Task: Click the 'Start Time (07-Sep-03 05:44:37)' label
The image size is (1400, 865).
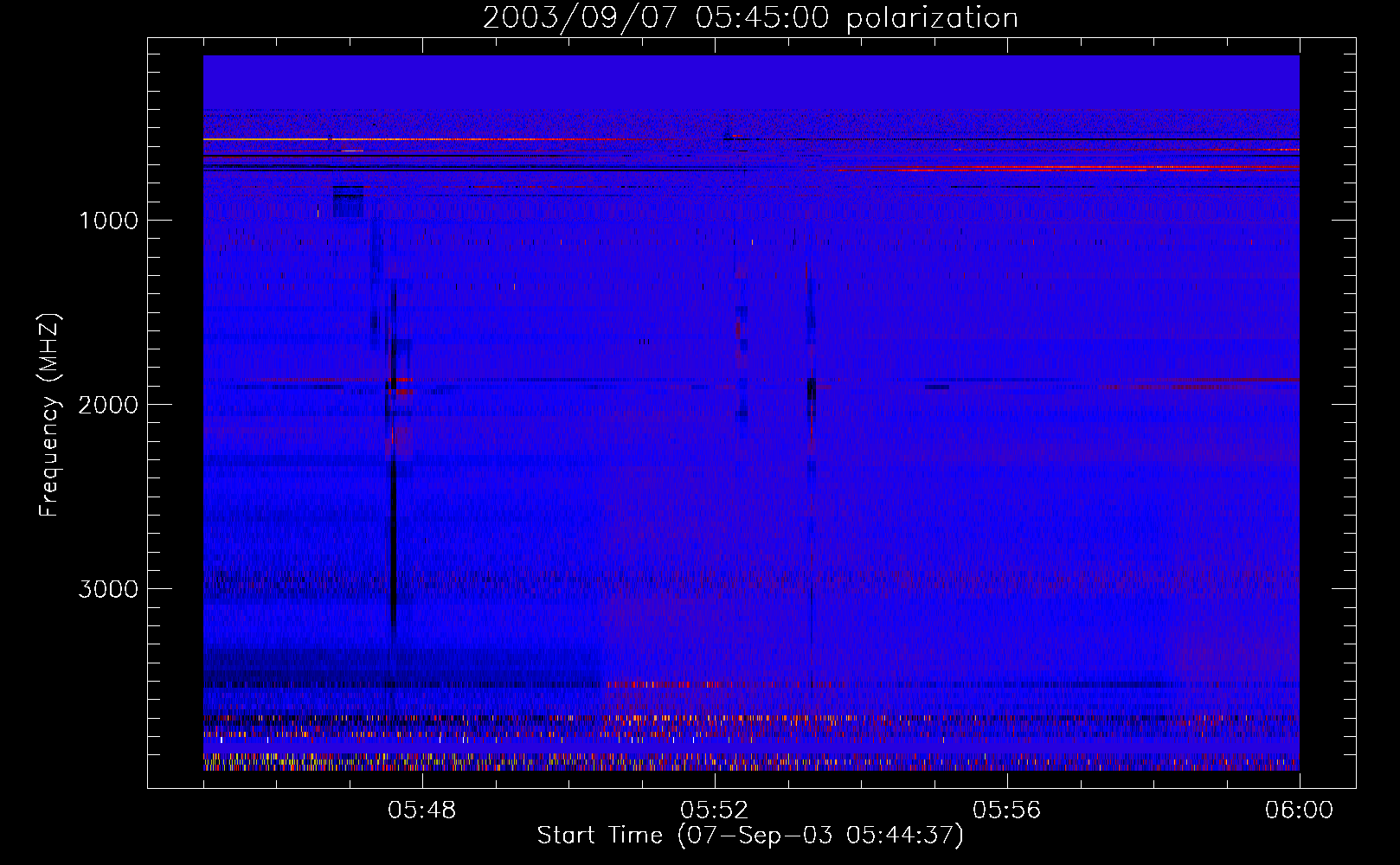Action: pos(750,836)
